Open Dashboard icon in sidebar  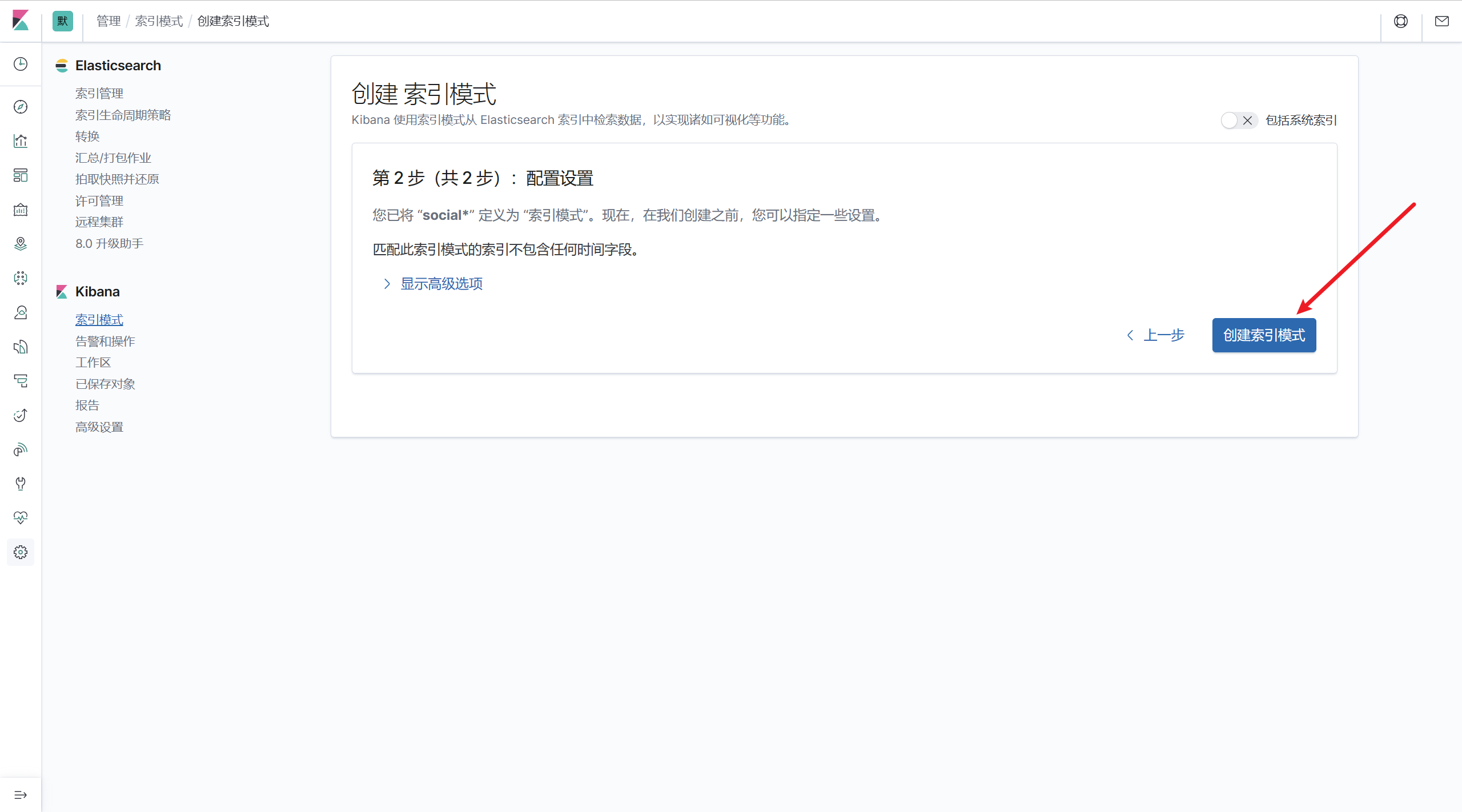(x=21, y=175)
